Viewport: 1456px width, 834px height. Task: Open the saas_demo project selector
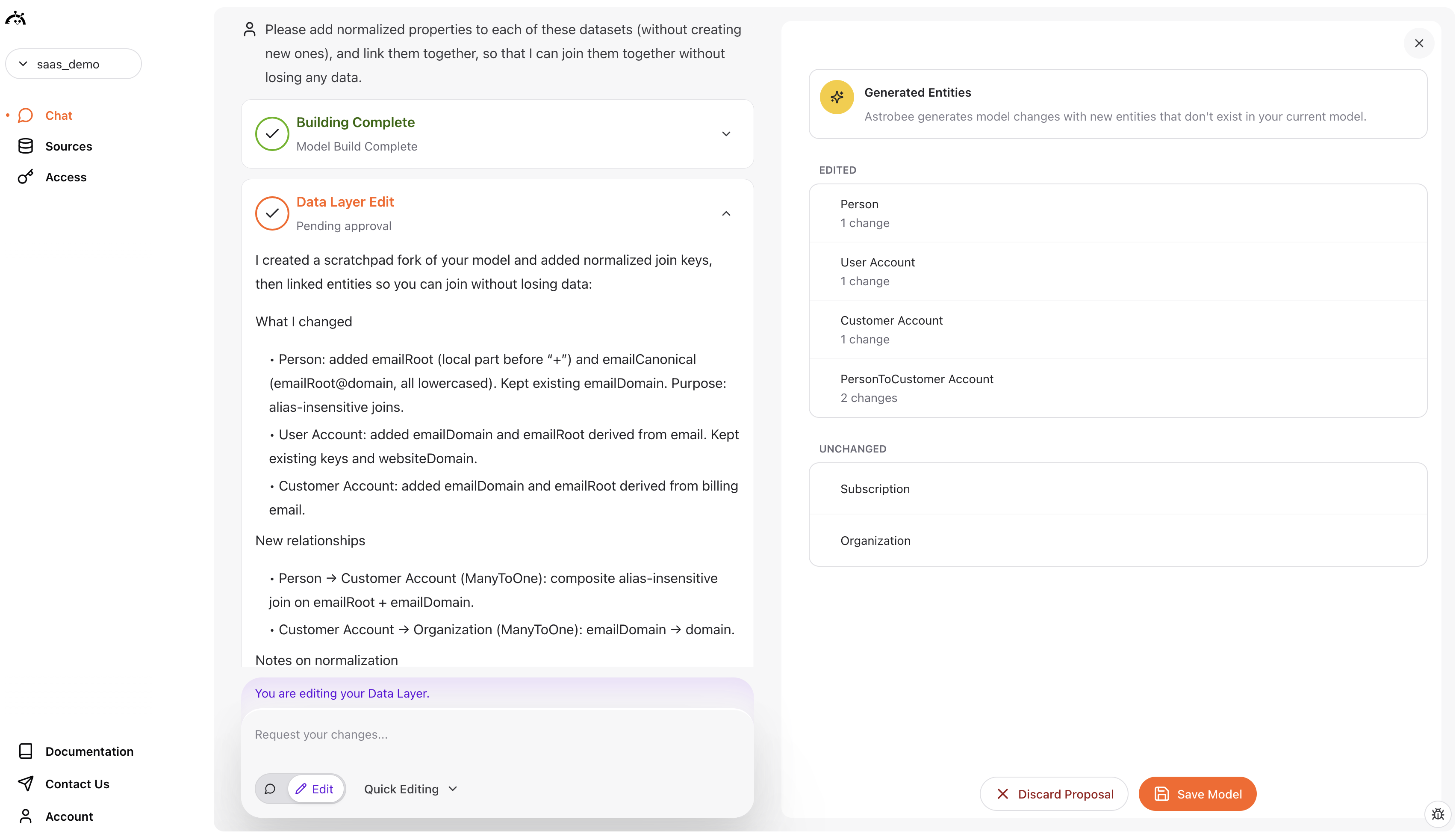pyautogui.click(x=73, y=64)
